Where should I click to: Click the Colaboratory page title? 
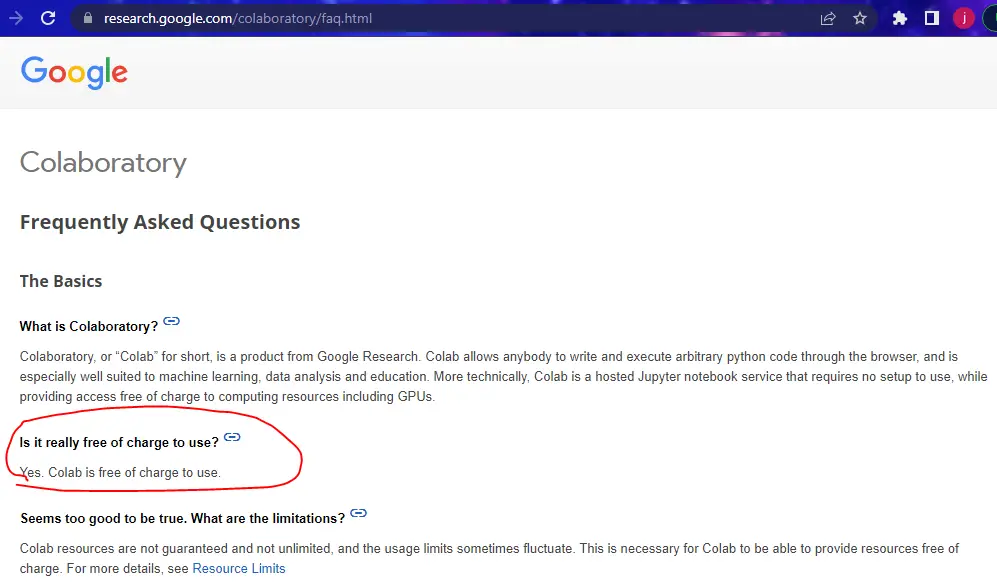pyautogui.click(x=103, y=163)
